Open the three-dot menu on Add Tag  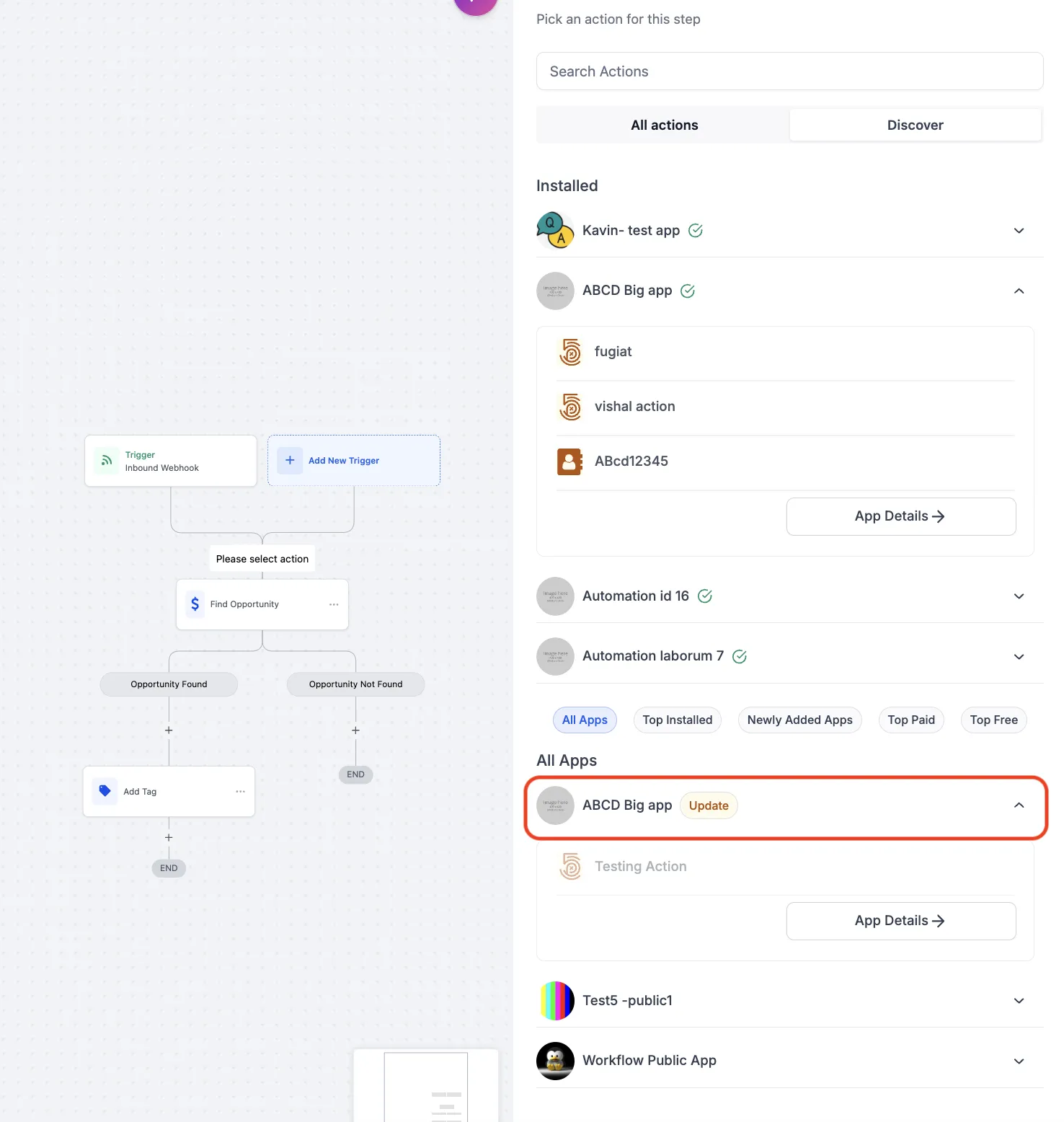click(x=240, y=791)
